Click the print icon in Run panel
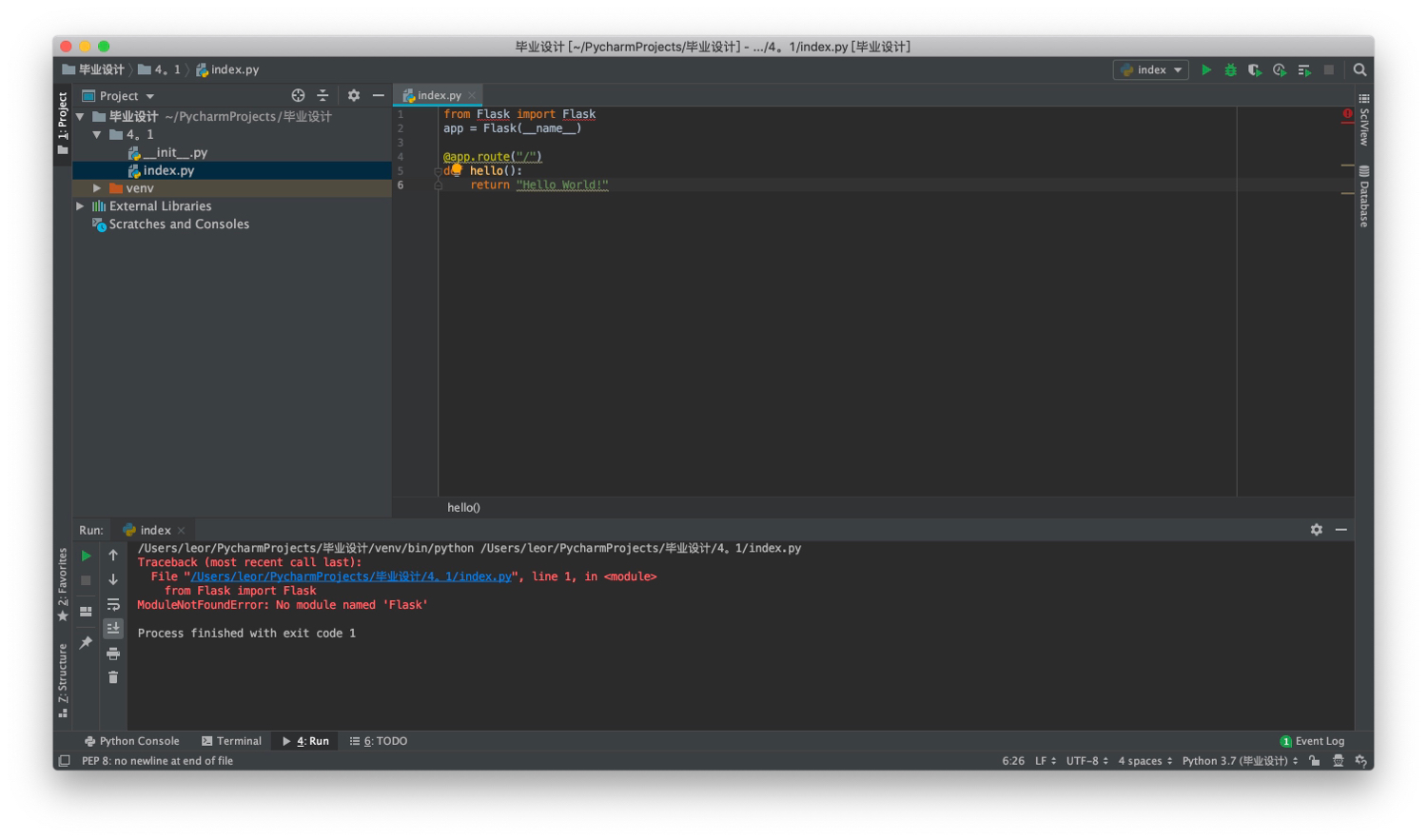Viewport: 1428px width, 840px height. [113, 654]
